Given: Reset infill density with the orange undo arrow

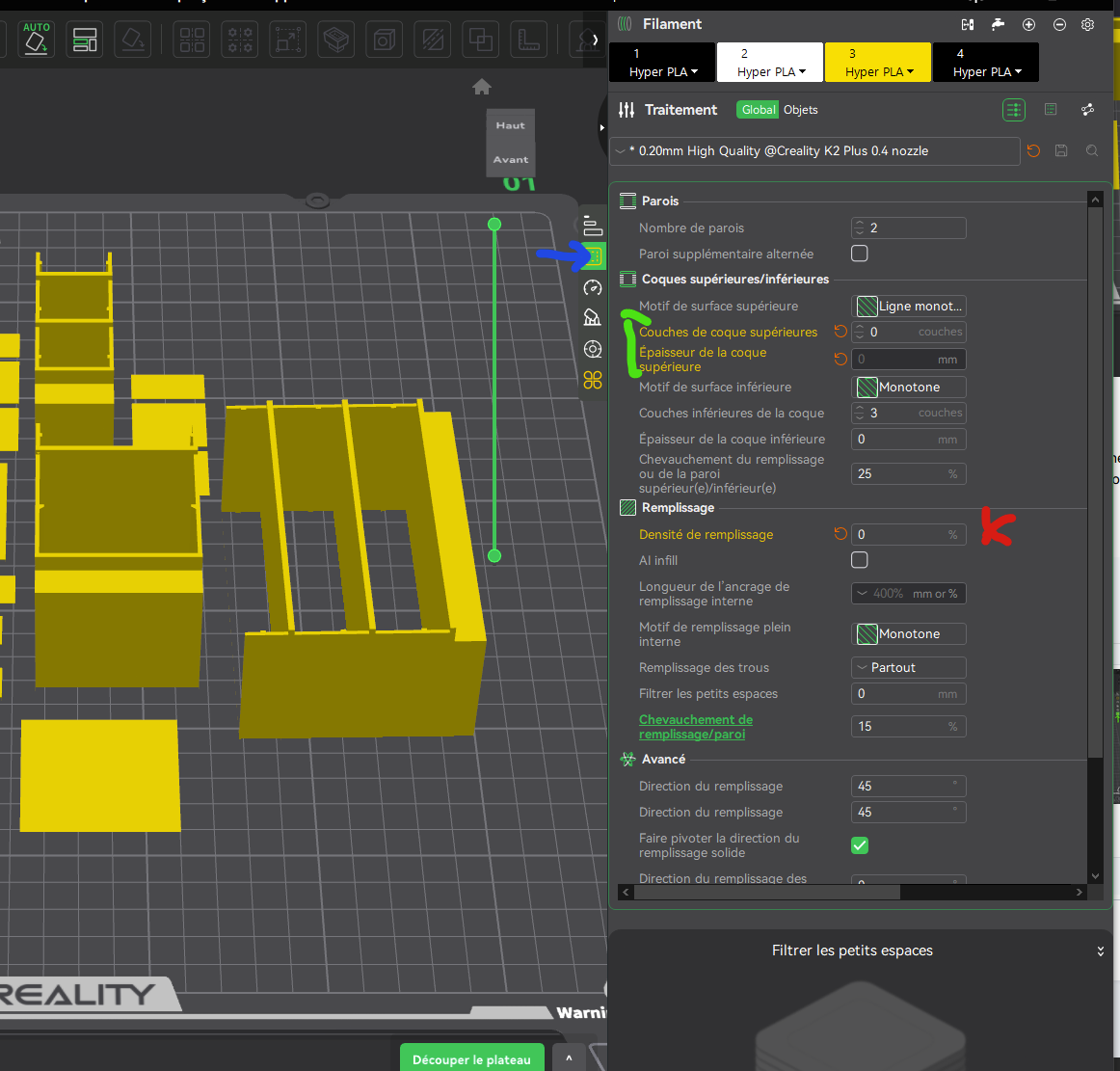Looking at the screenshot, I should pyautogui.click(x=840, y=534).
